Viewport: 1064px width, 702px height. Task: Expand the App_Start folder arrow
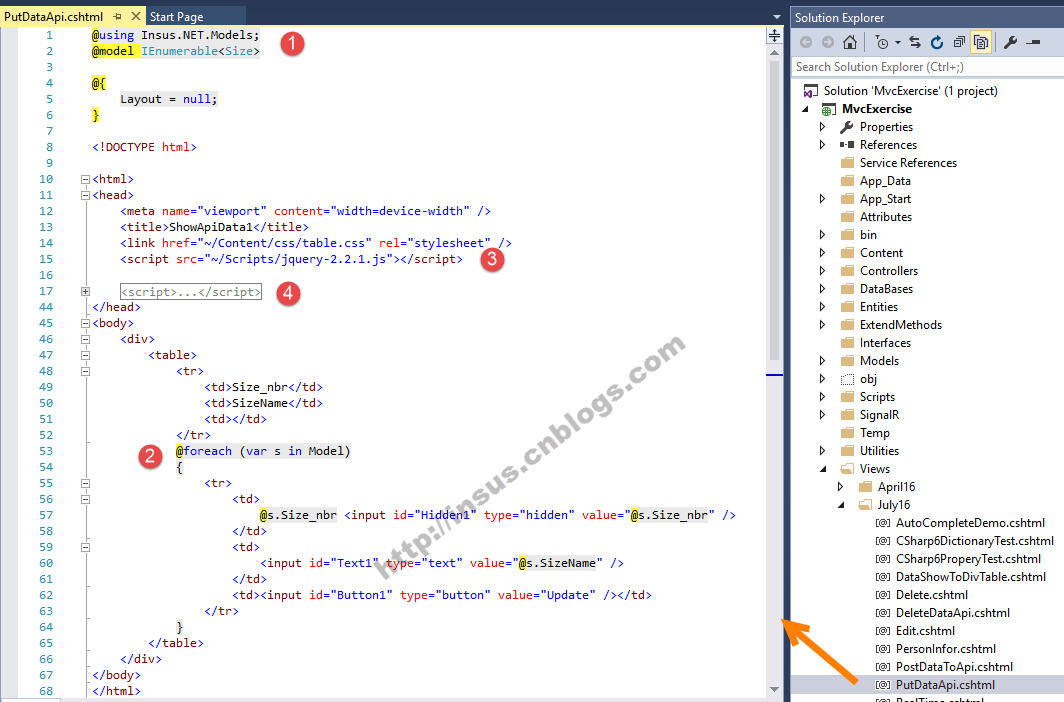click(x=822, y=199)
